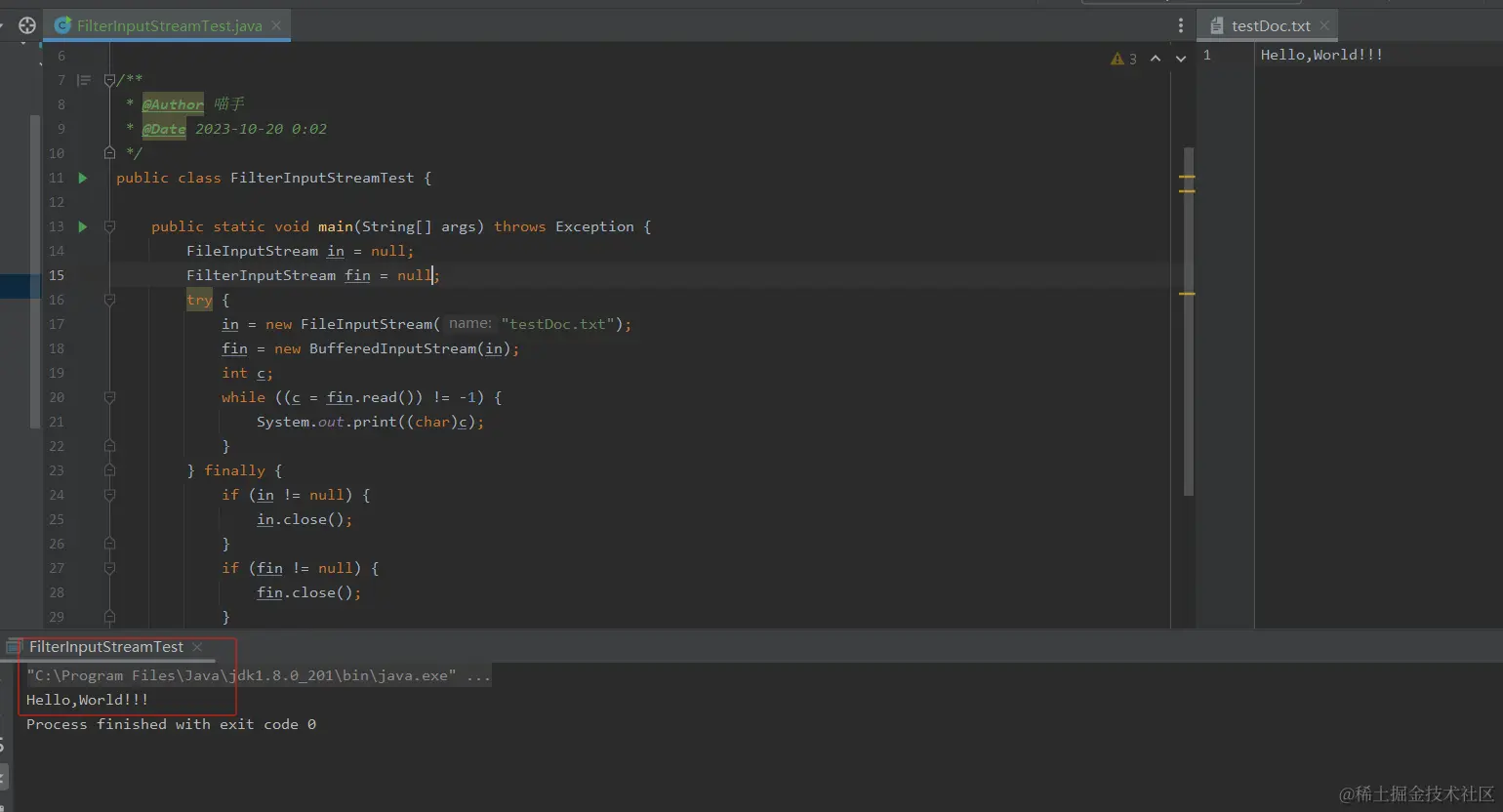The width and height of the screenshot is (1503, 812).
Task: Click Hello,World!!! text in testDoc.txt editor
Action: [x=1321, y=55]
